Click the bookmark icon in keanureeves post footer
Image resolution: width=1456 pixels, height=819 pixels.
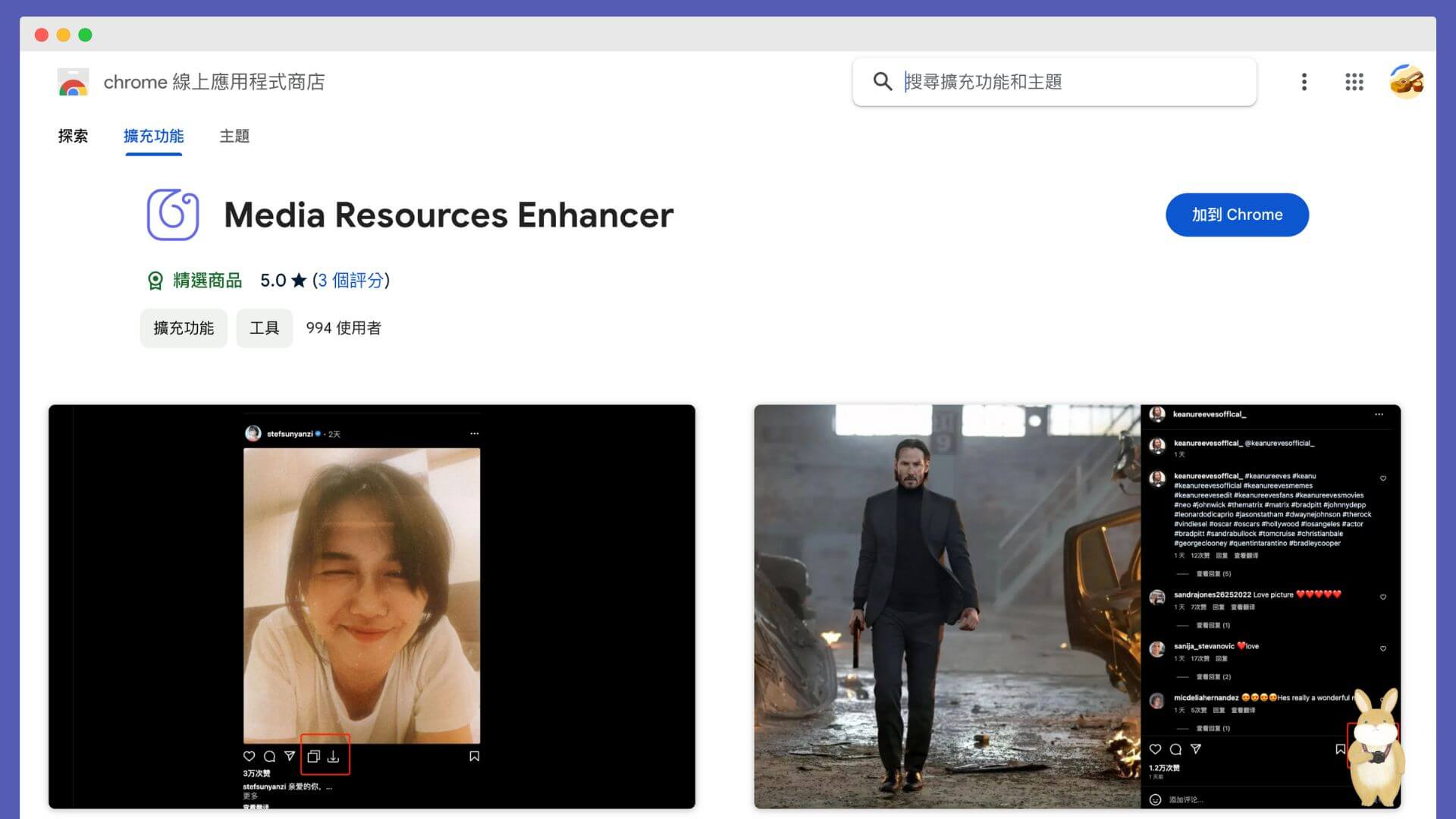tap(1340, 749)
